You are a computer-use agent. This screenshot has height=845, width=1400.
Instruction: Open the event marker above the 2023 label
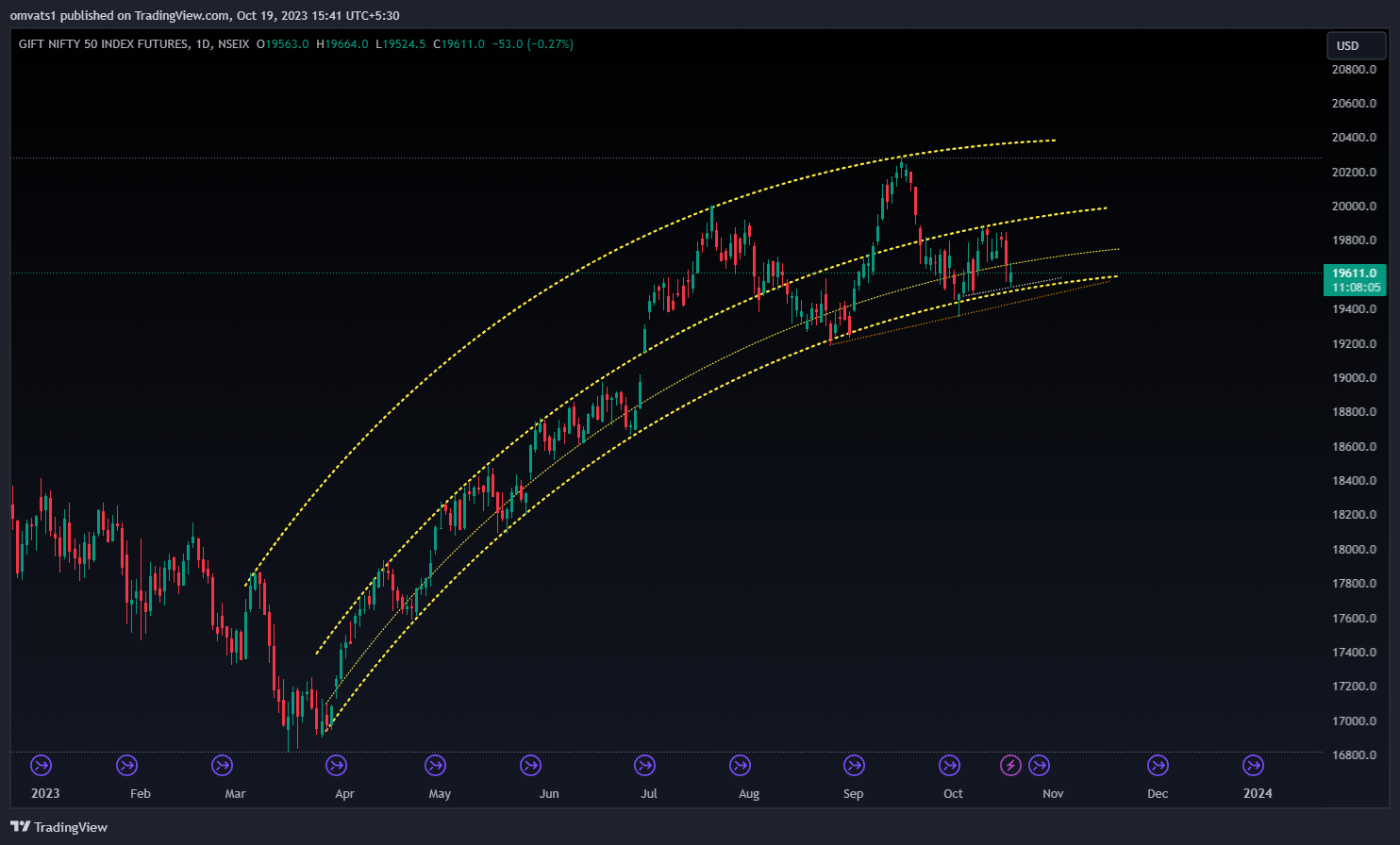click(x=41, y=765)
